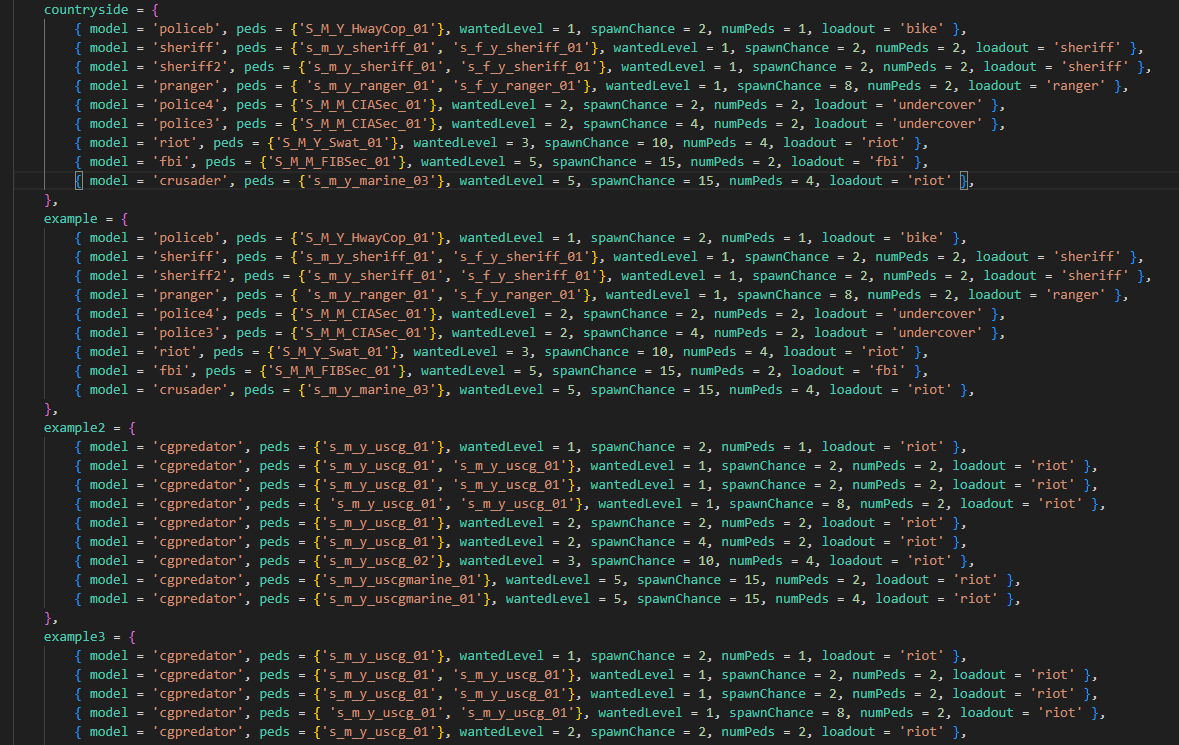Click numPeds value 4 in countryside crusader row

point(811,180)
